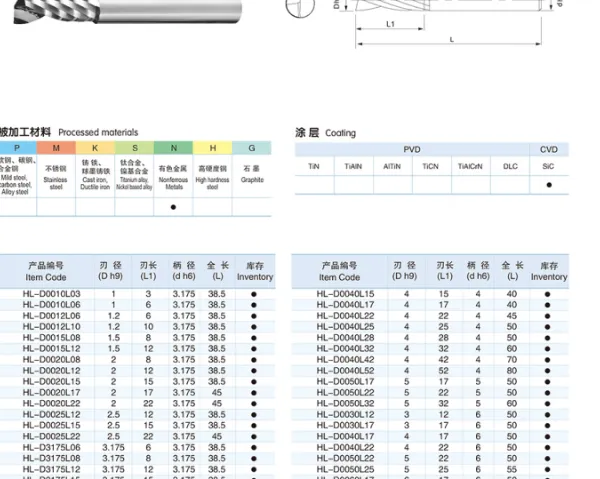Select item code HL-D0050L25
600x479 pixels.
point(346,469)
